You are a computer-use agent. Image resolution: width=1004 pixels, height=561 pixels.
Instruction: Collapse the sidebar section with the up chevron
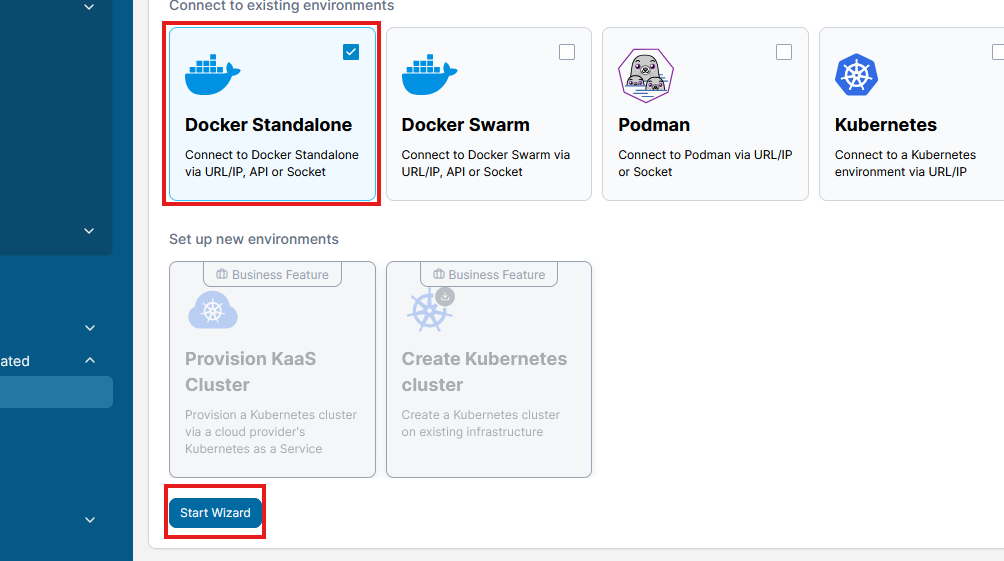[89, 361]
